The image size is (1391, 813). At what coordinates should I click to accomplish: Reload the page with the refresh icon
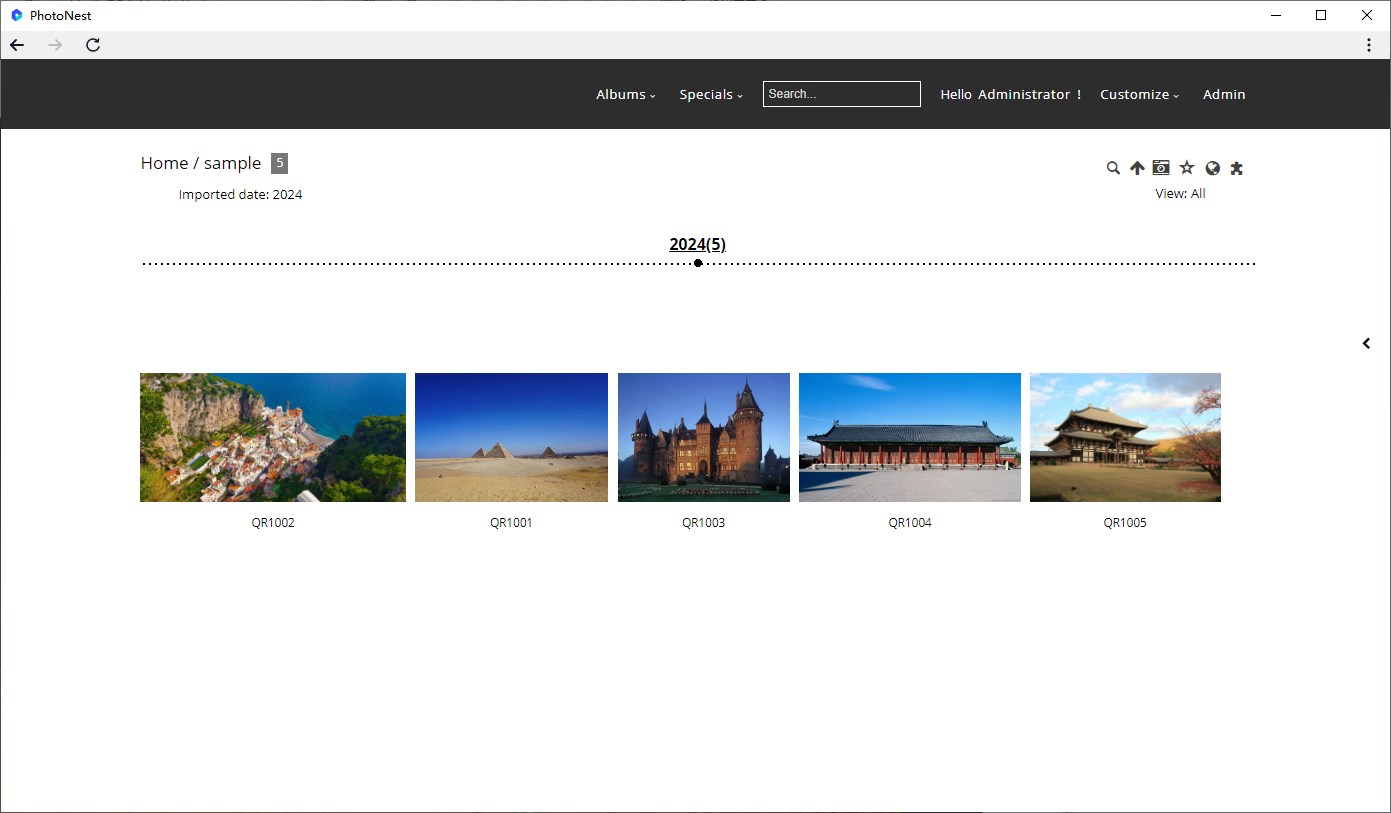click(93, 45)
